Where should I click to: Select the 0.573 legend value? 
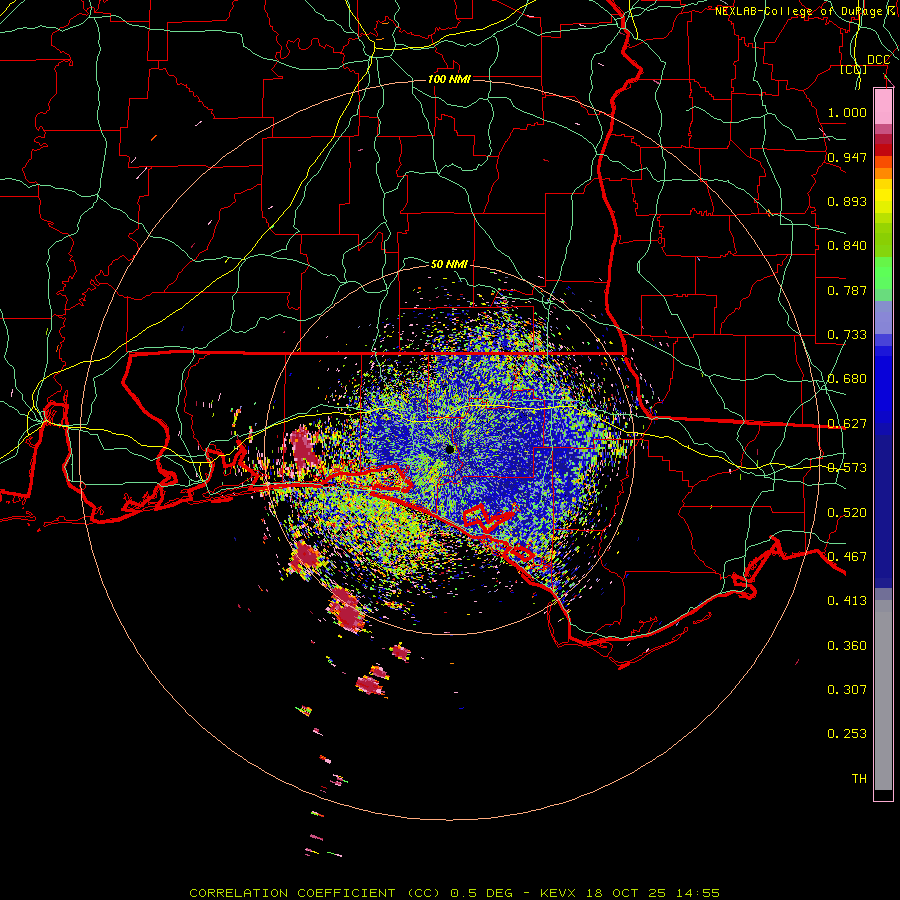[847, 468]
